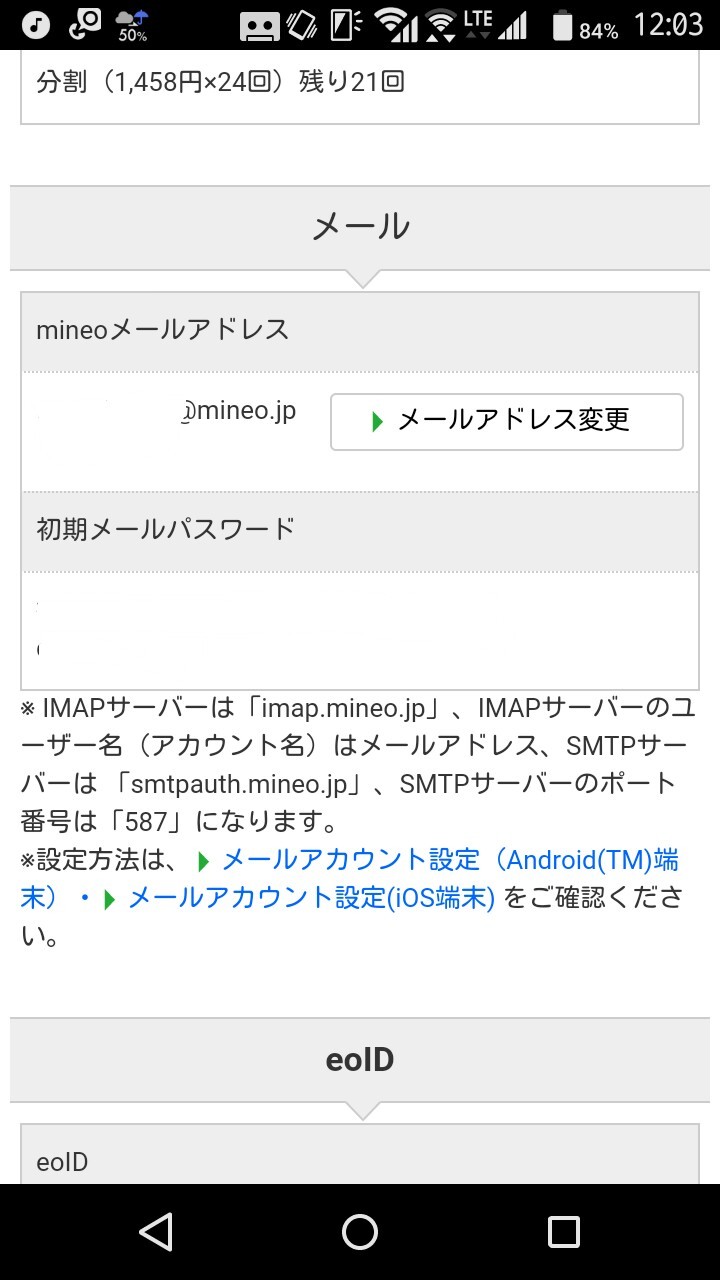
Task: Tap the weather 50% notification icon
Action: tap(132, 25)
